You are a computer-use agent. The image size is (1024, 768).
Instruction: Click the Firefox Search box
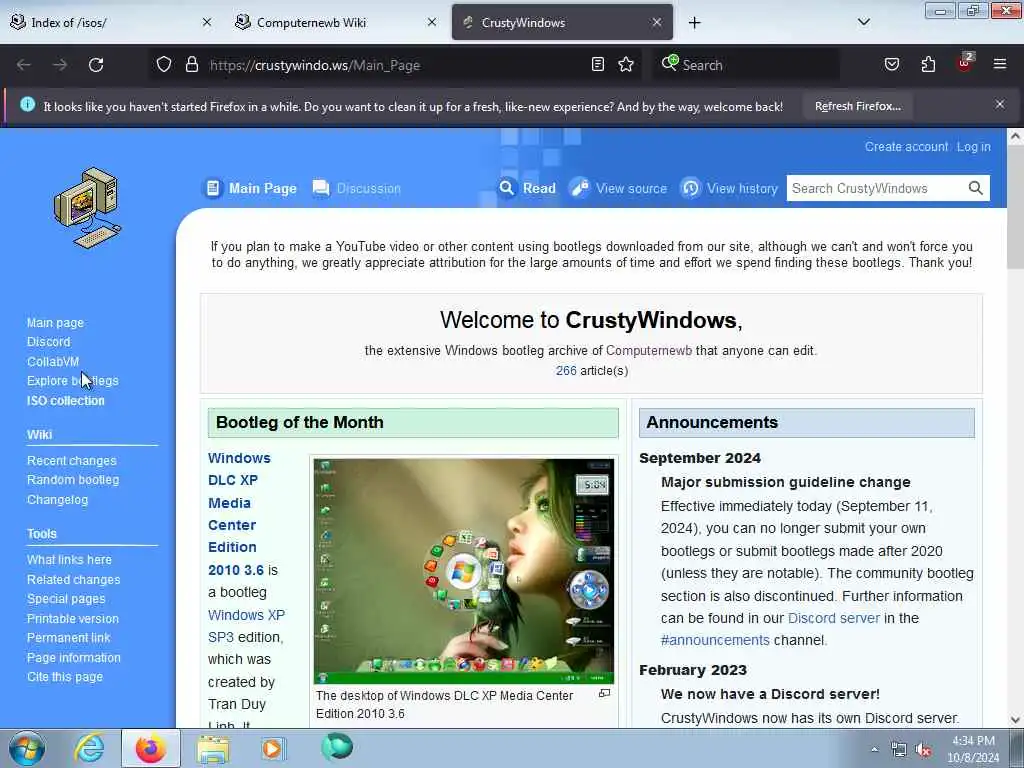point(746,65)
